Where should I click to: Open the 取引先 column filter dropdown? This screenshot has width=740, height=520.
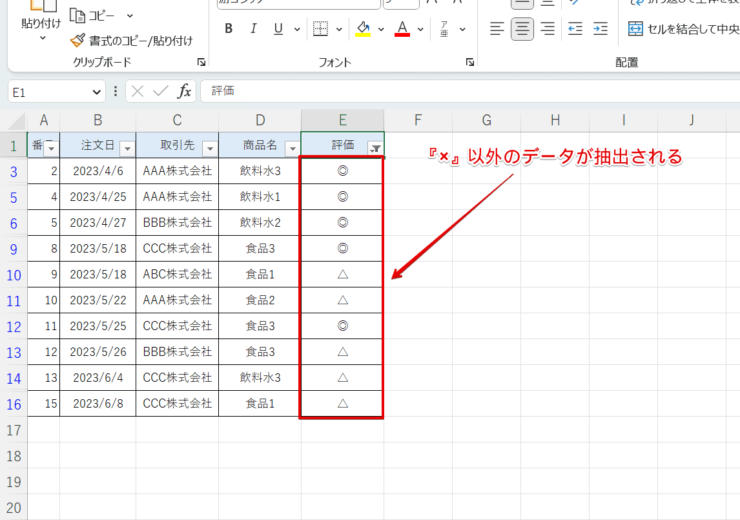[x=209, y=148]
